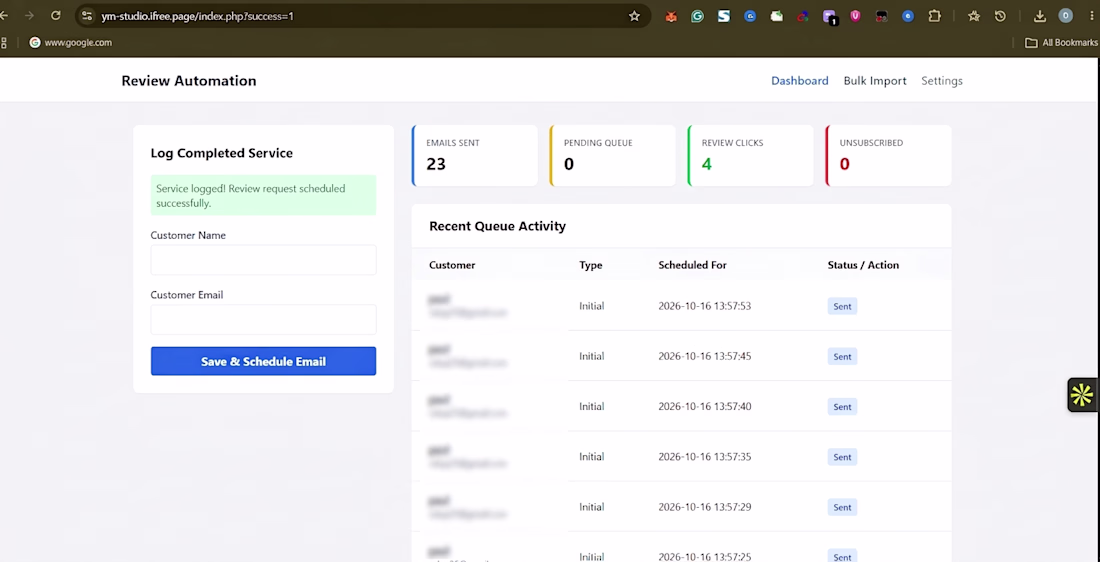Click the Customer column header
Viewport: 1100px width, 562px height.
click(452, 265)
